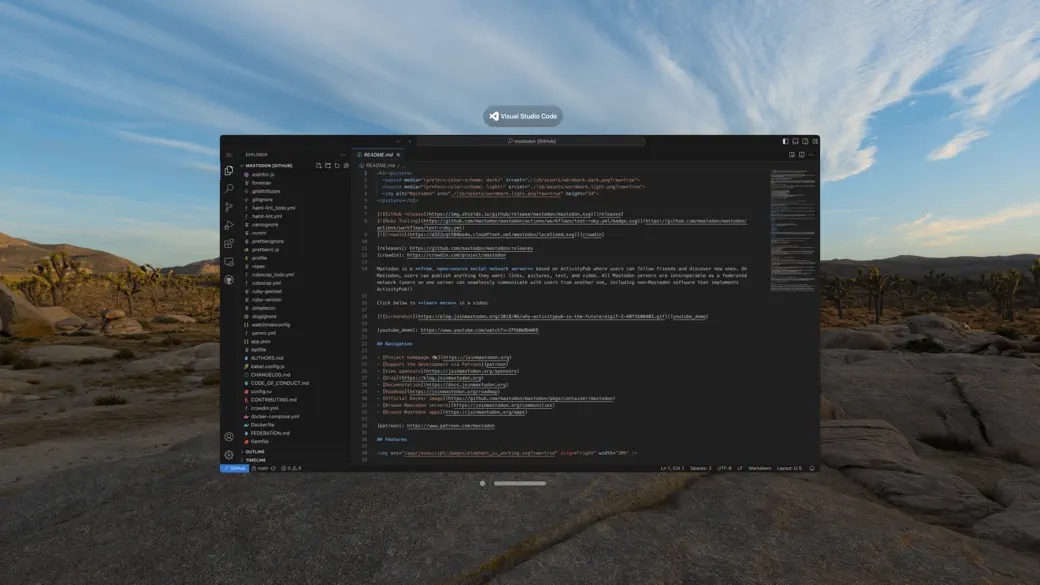The image size is (1040, 585).
Task: Toggle the Secondary Side Bar visibility
Action: (804, 141)
